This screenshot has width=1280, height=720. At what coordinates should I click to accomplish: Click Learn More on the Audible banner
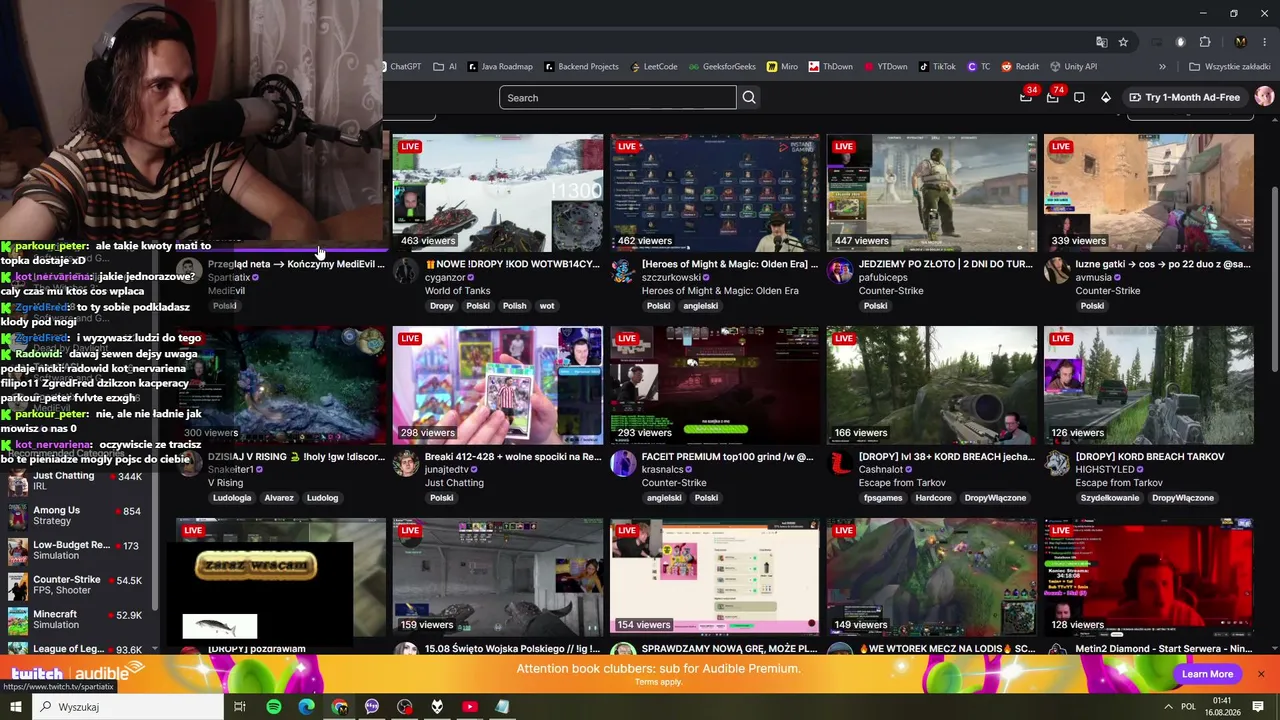[x=1207, y=674]
